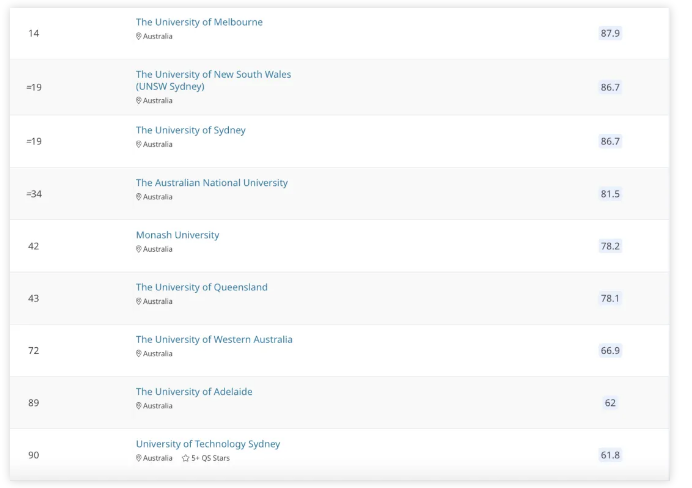Viewport: 692px width, 488px height.
Task: Click rank 43 in the Queensland row
Action: coord(34,298)
